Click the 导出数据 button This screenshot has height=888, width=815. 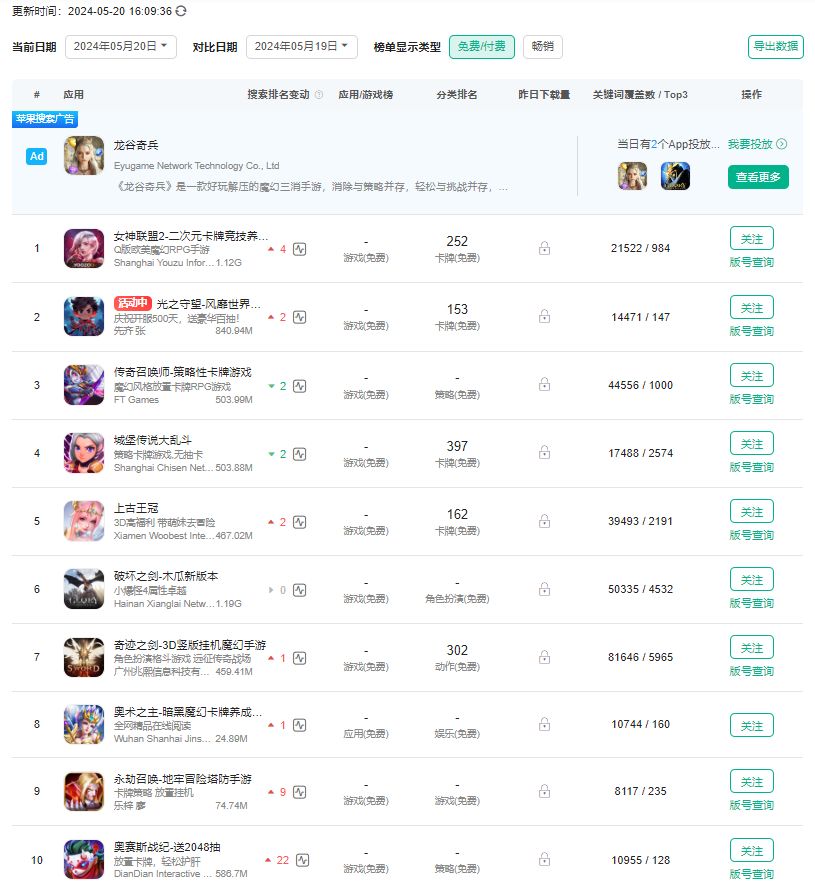[776, 47]
